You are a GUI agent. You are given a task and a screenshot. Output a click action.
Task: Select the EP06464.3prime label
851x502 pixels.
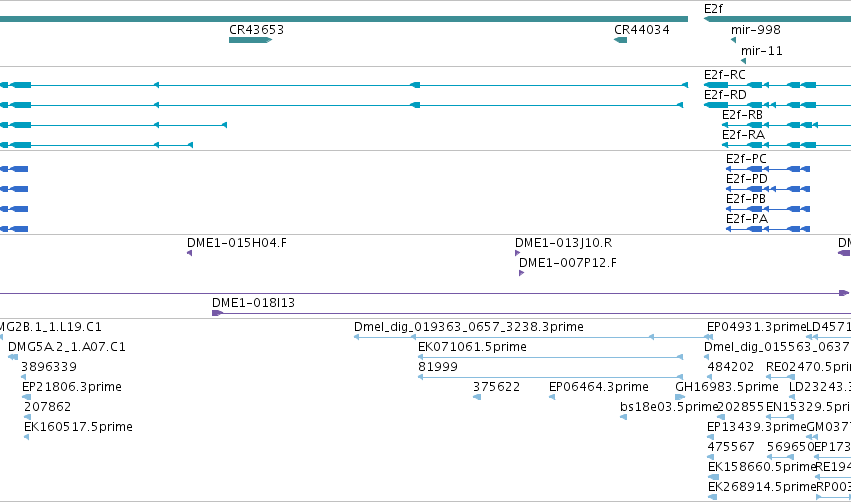pyautogui.click(x=599, y=387)
